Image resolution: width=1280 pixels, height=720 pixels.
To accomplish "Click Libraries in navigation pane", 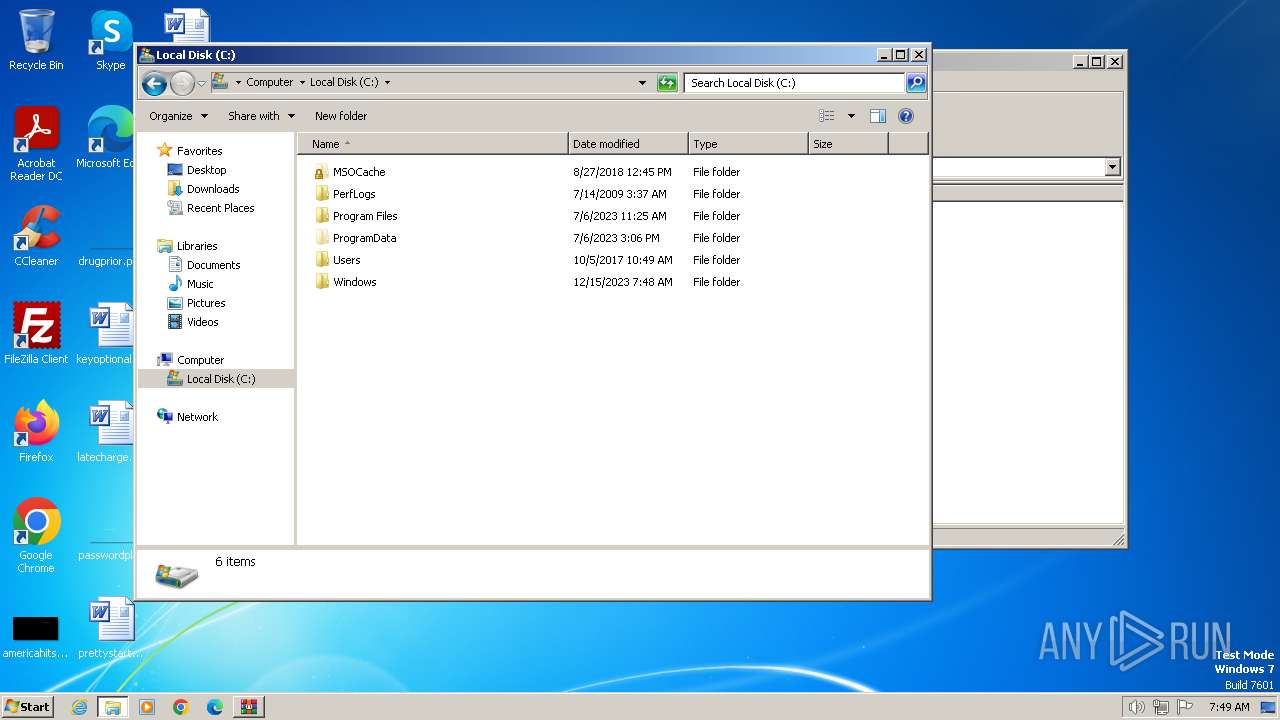I will [197, 246].
